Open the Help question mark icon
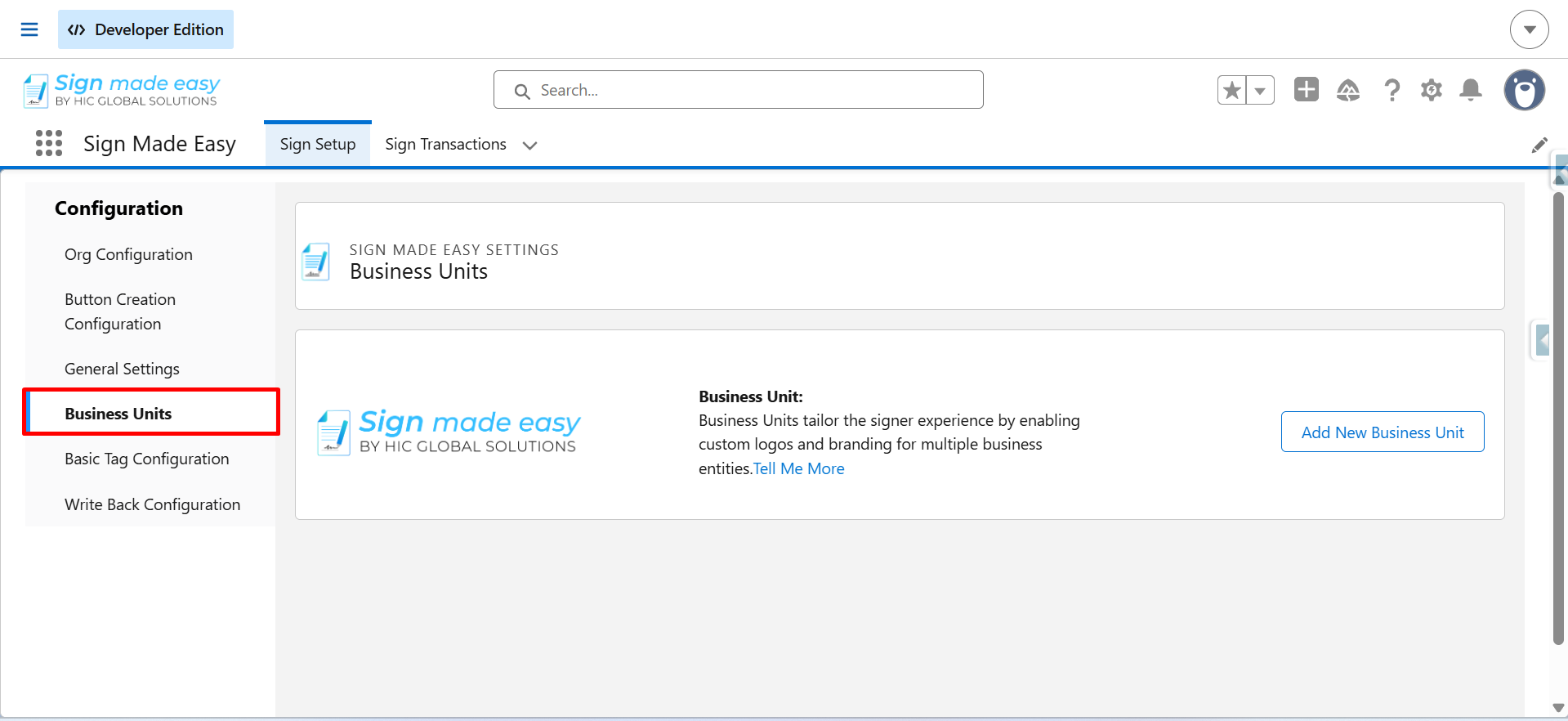Viewport: 1568px width, 721px height. 1392,90
